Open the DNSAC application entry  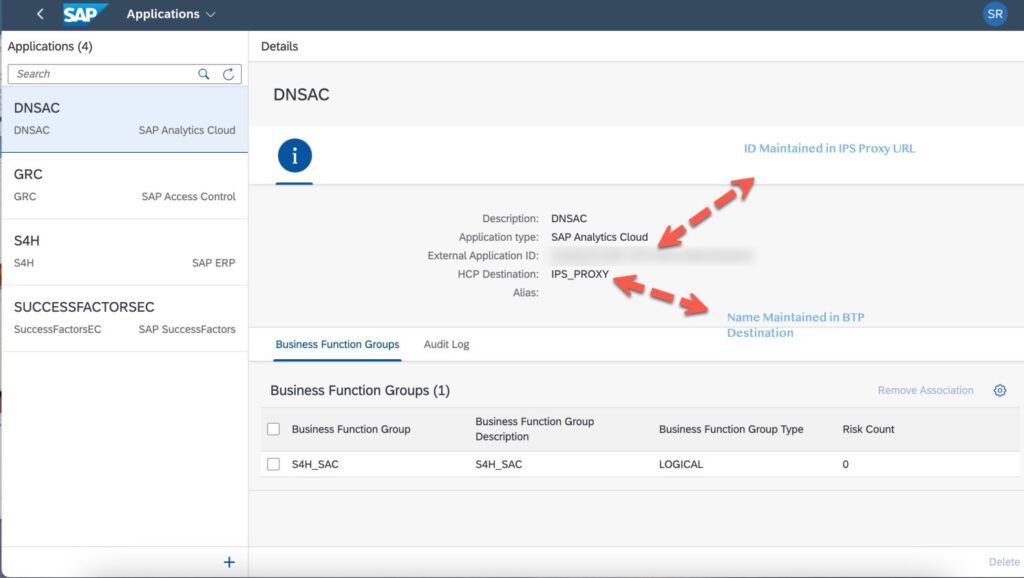[x=125, y=118]
